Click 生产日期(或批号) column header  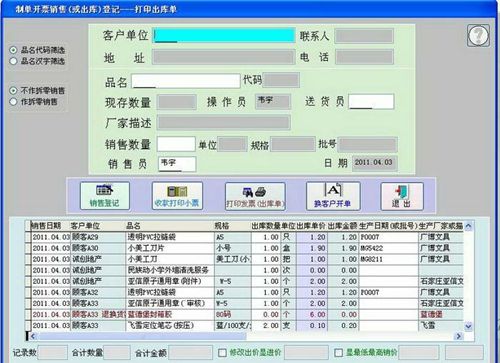[x=388, y=226]
